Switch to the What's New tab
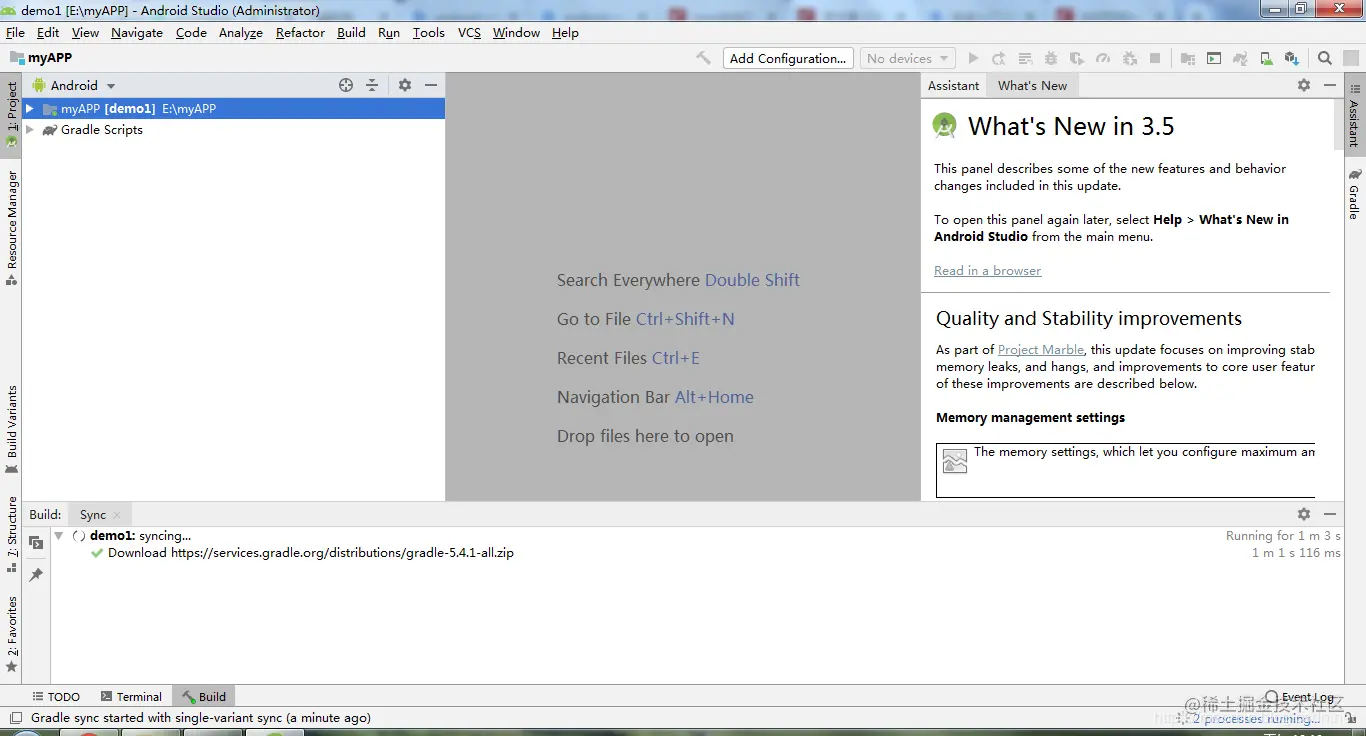This screenshot has height=736, width=1366. 1032,85
